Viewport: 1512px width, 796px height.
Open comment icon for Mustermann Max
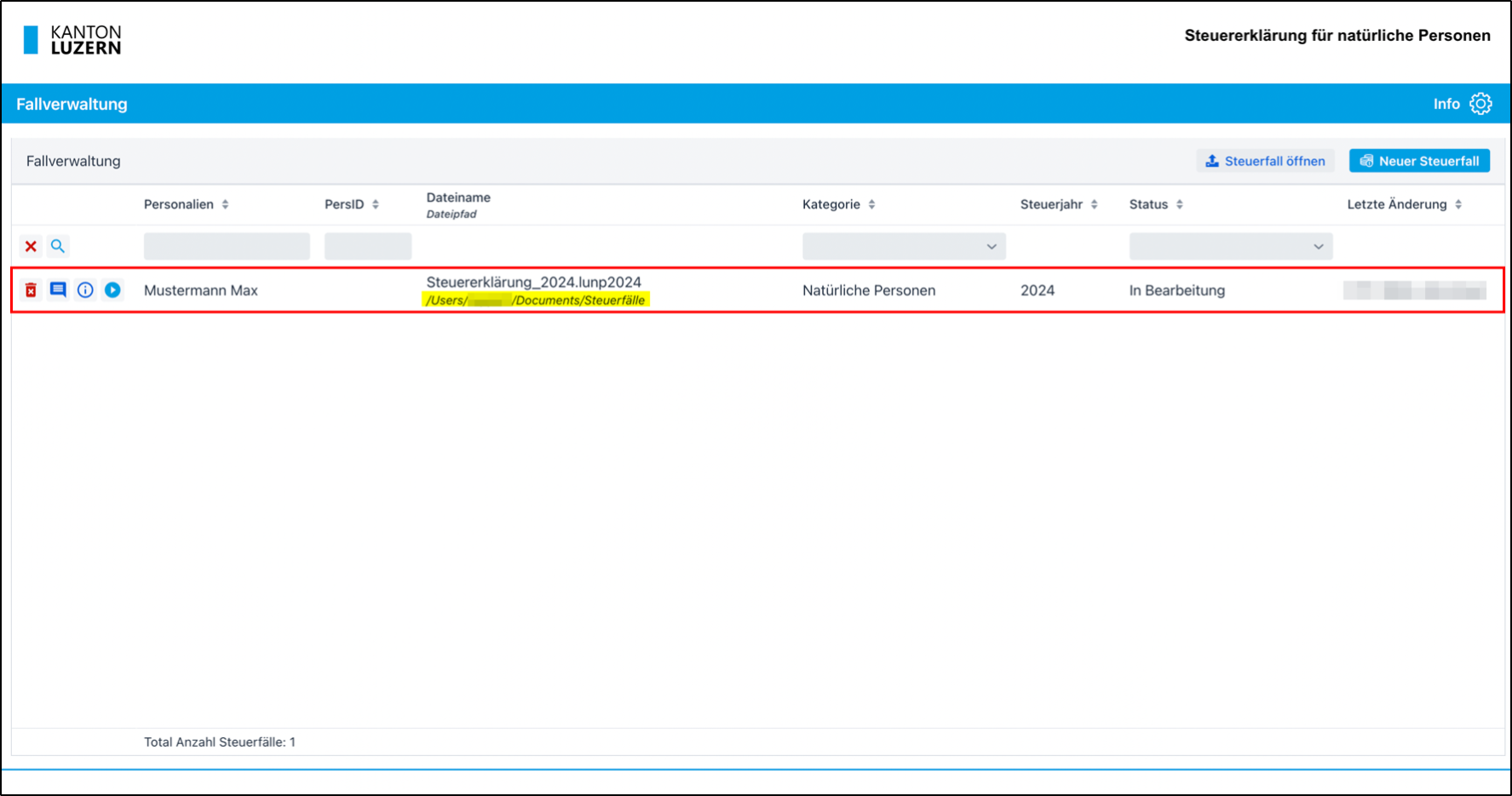pyautogui.click(x=58, y=290)
